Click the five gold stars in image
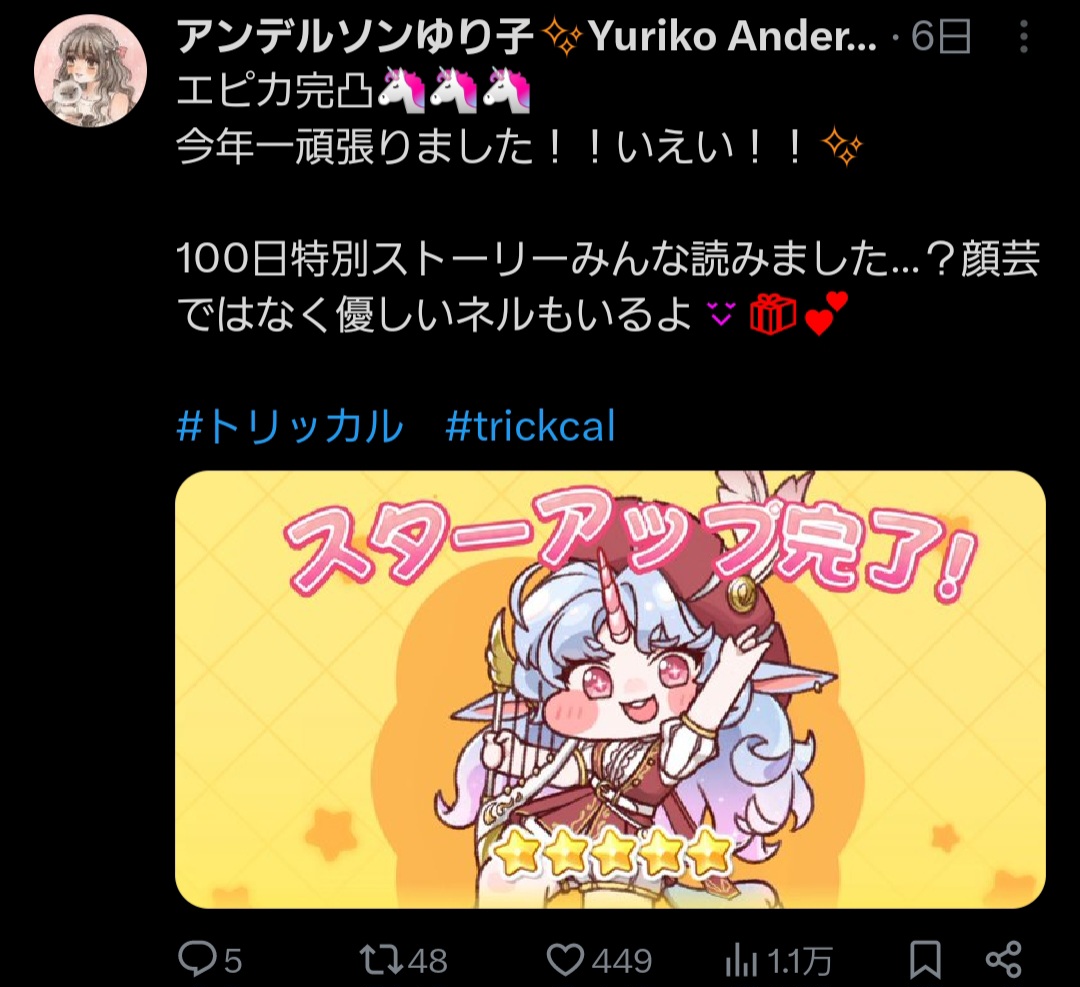Viewport: 1080px width, 987px height. pyautogui.click(x=613, y=851)
